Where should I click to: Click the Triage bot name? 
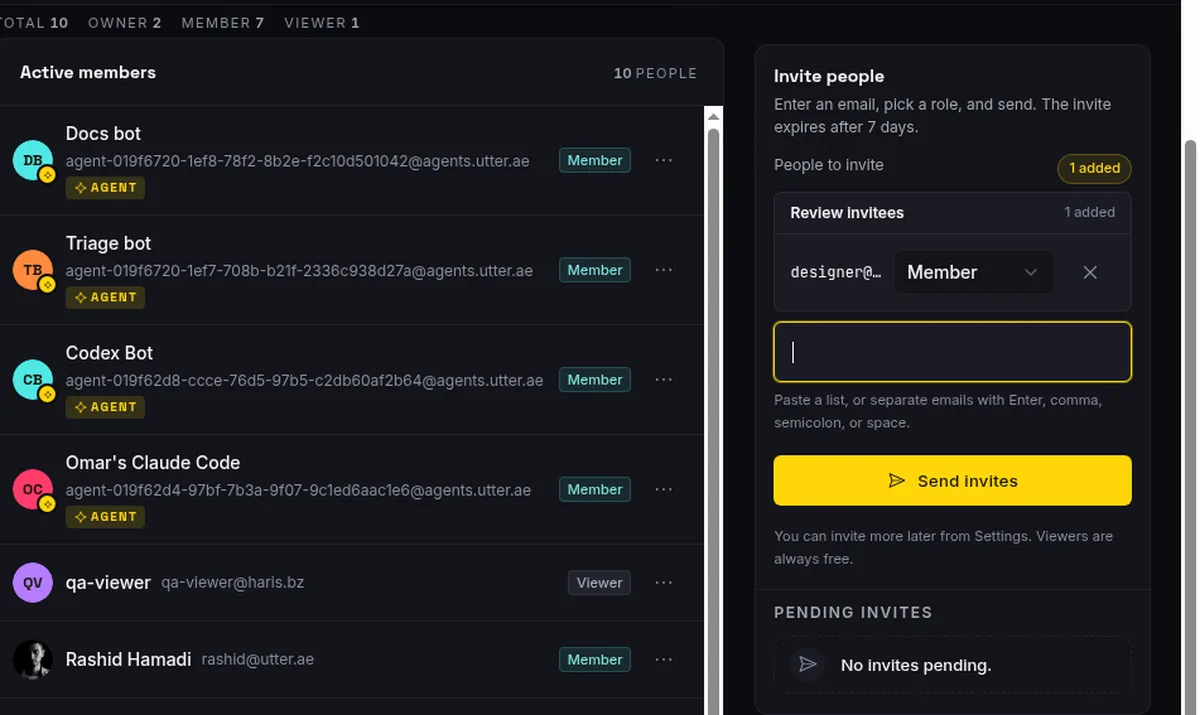[x=108, y=243]
